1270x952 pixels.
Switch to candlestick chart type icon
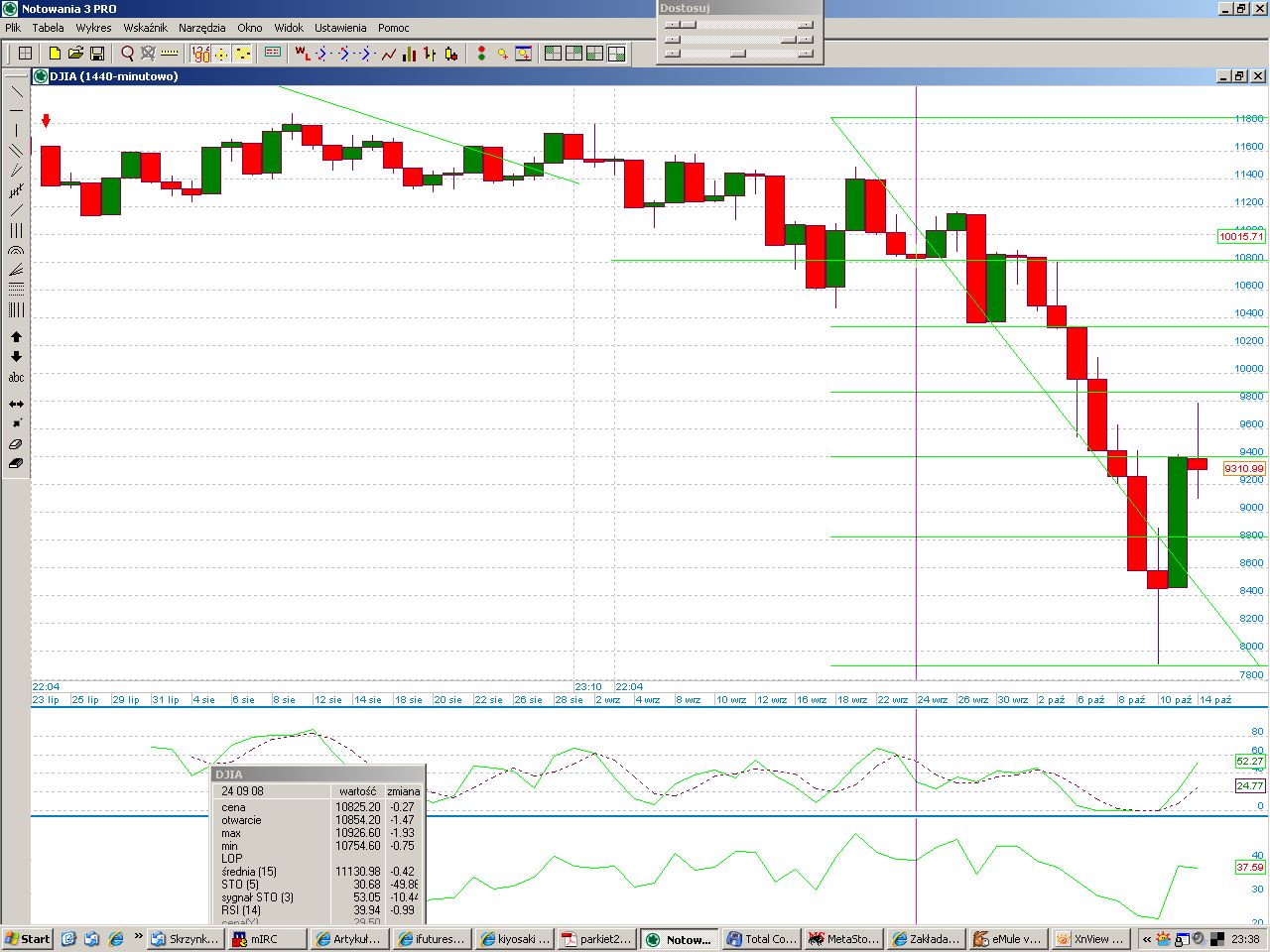click(x=451, y=54)
